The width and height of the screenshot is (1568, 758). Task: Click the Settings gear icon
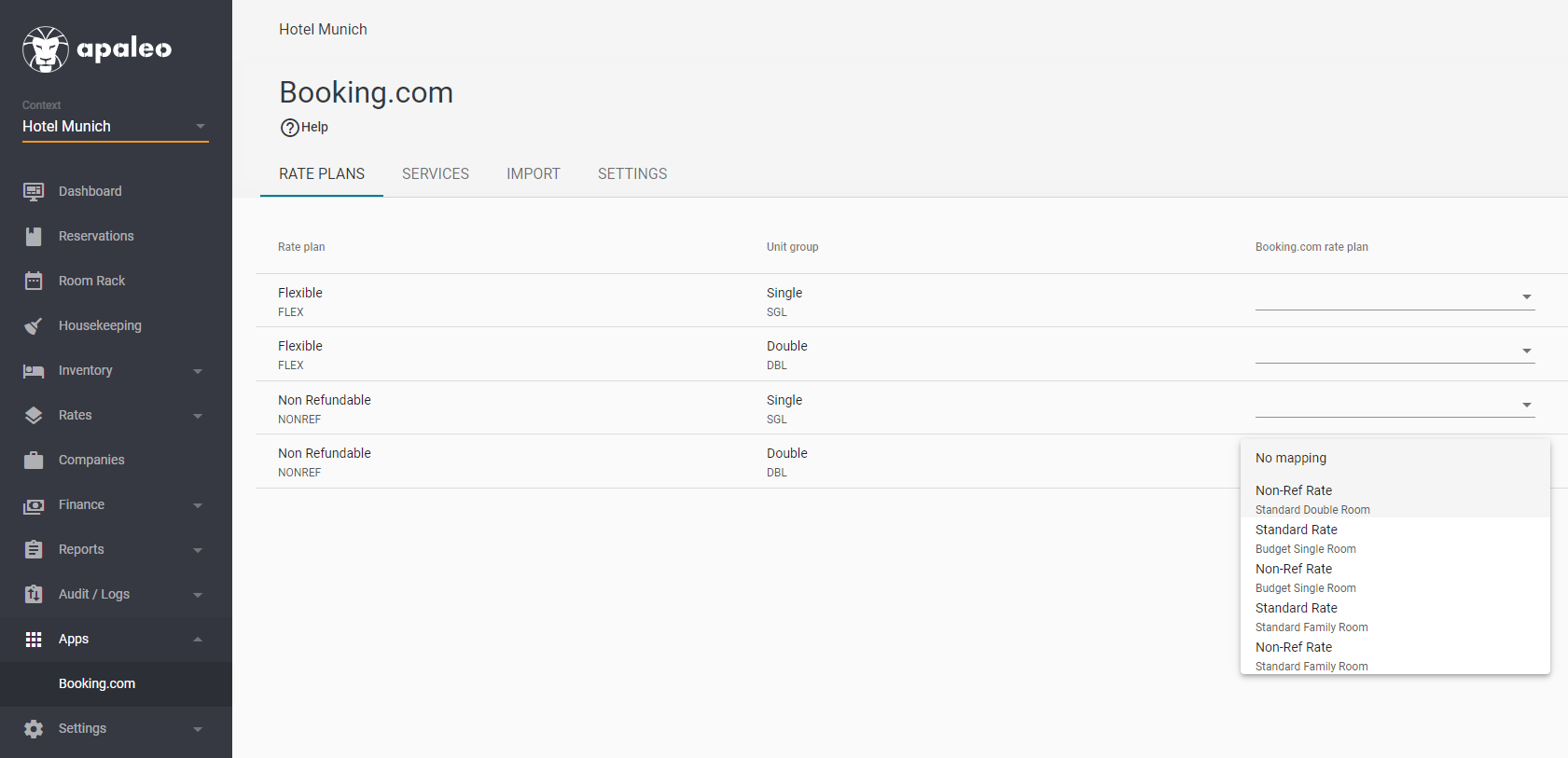coord(34,728)
